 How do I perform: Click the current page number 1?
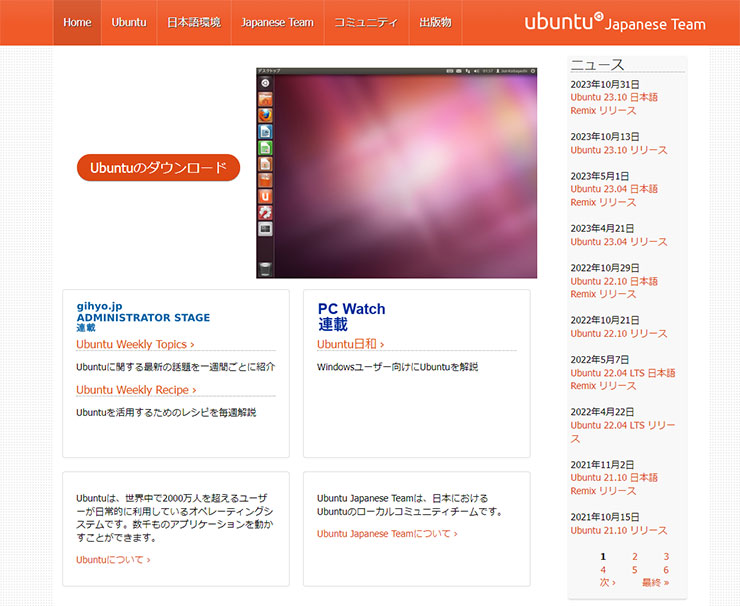tap(603, 556)
